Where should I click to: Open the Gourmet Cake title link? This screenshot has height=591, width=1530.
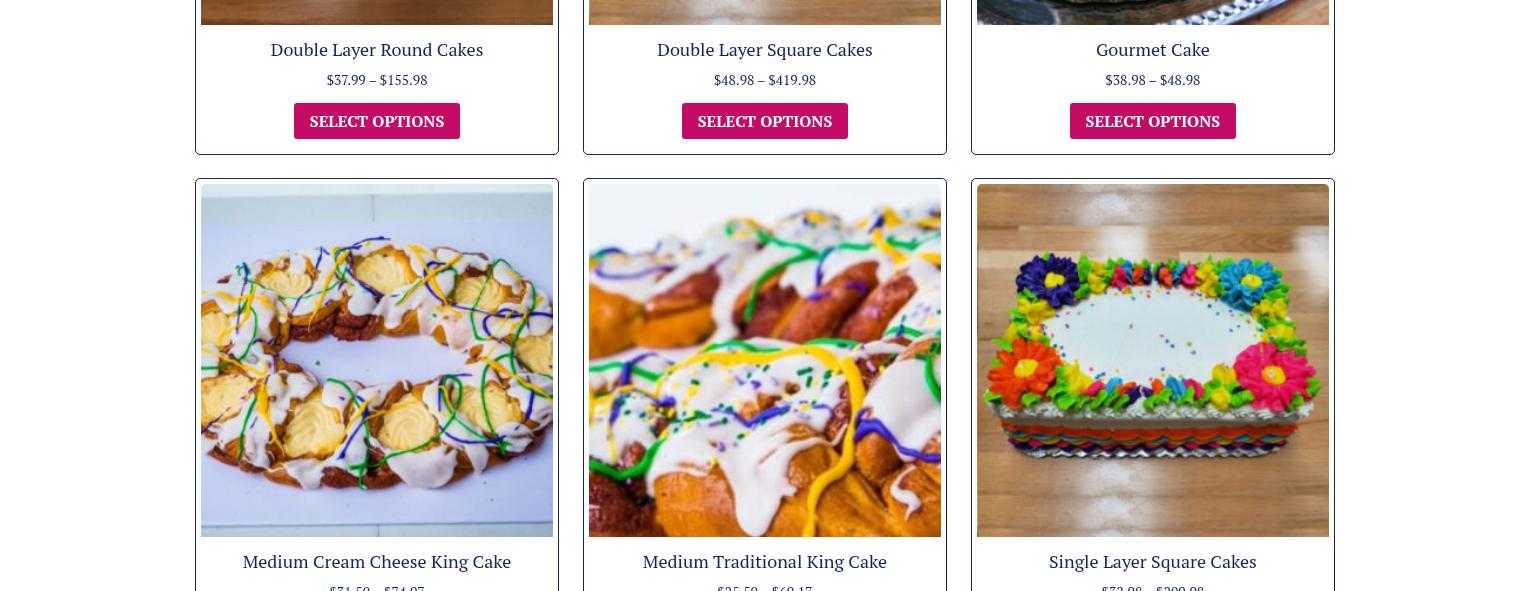tap(1153, 49)
